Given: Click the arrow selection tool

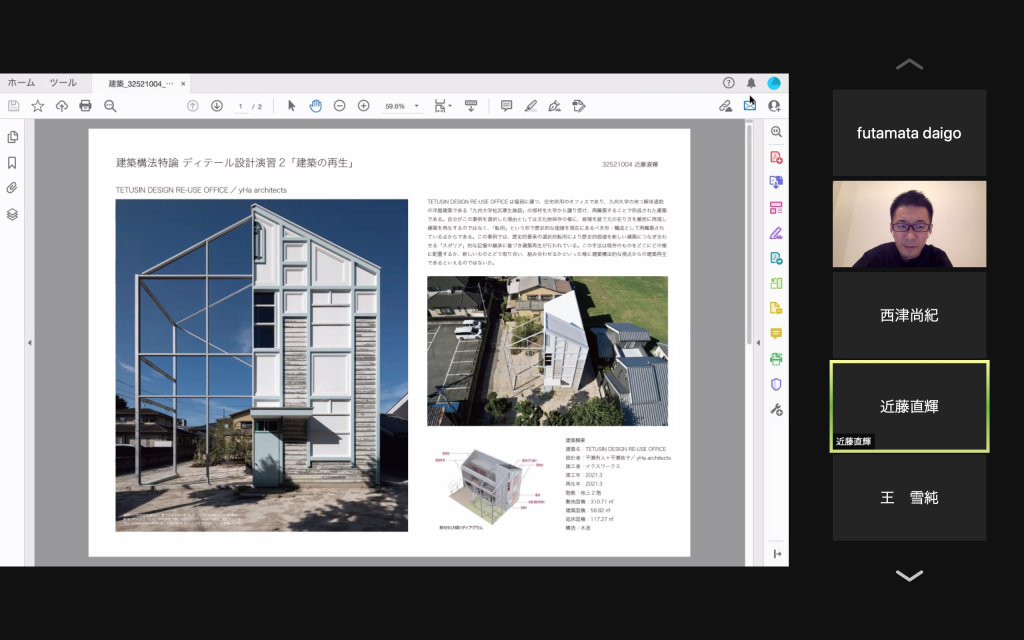Looking at the screenshot, I should coord(291,106).
